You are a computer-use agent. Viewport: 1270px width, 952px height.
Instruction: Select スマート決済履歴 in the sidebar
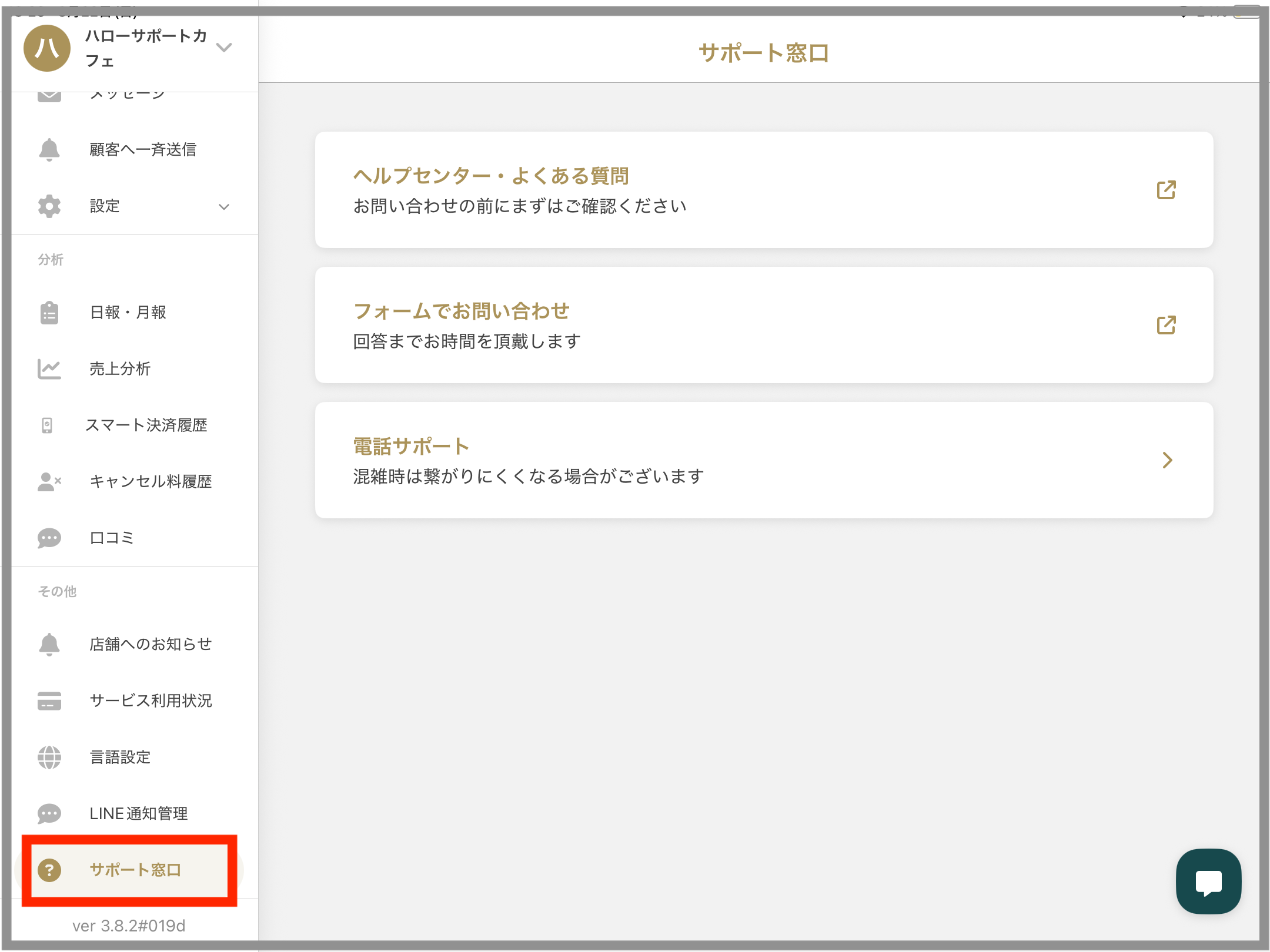click(146, 425)
